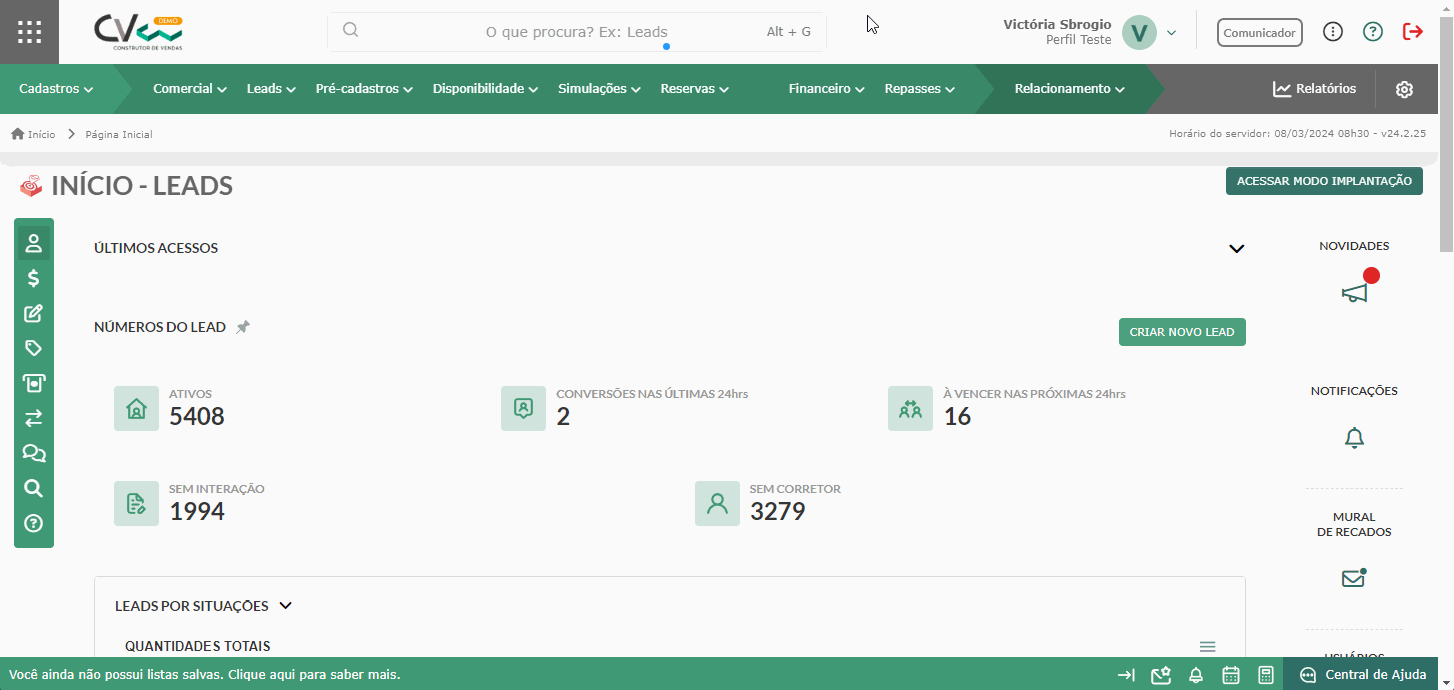
Task: Open the Sem Corretor 3279 card
Action: [768, 503]
